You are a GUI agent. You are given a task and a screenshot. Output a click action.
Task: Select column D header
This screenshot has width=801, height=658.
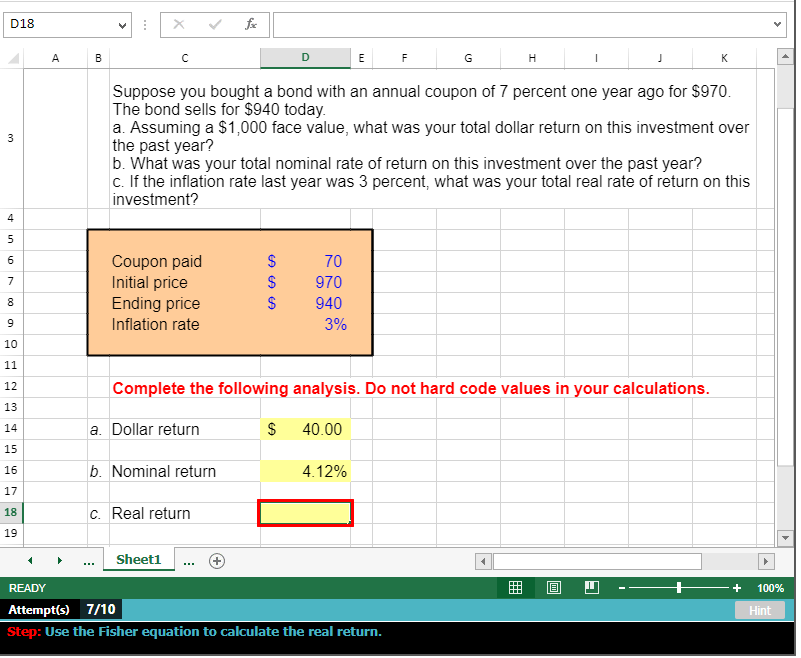click(x=305, y=58)
